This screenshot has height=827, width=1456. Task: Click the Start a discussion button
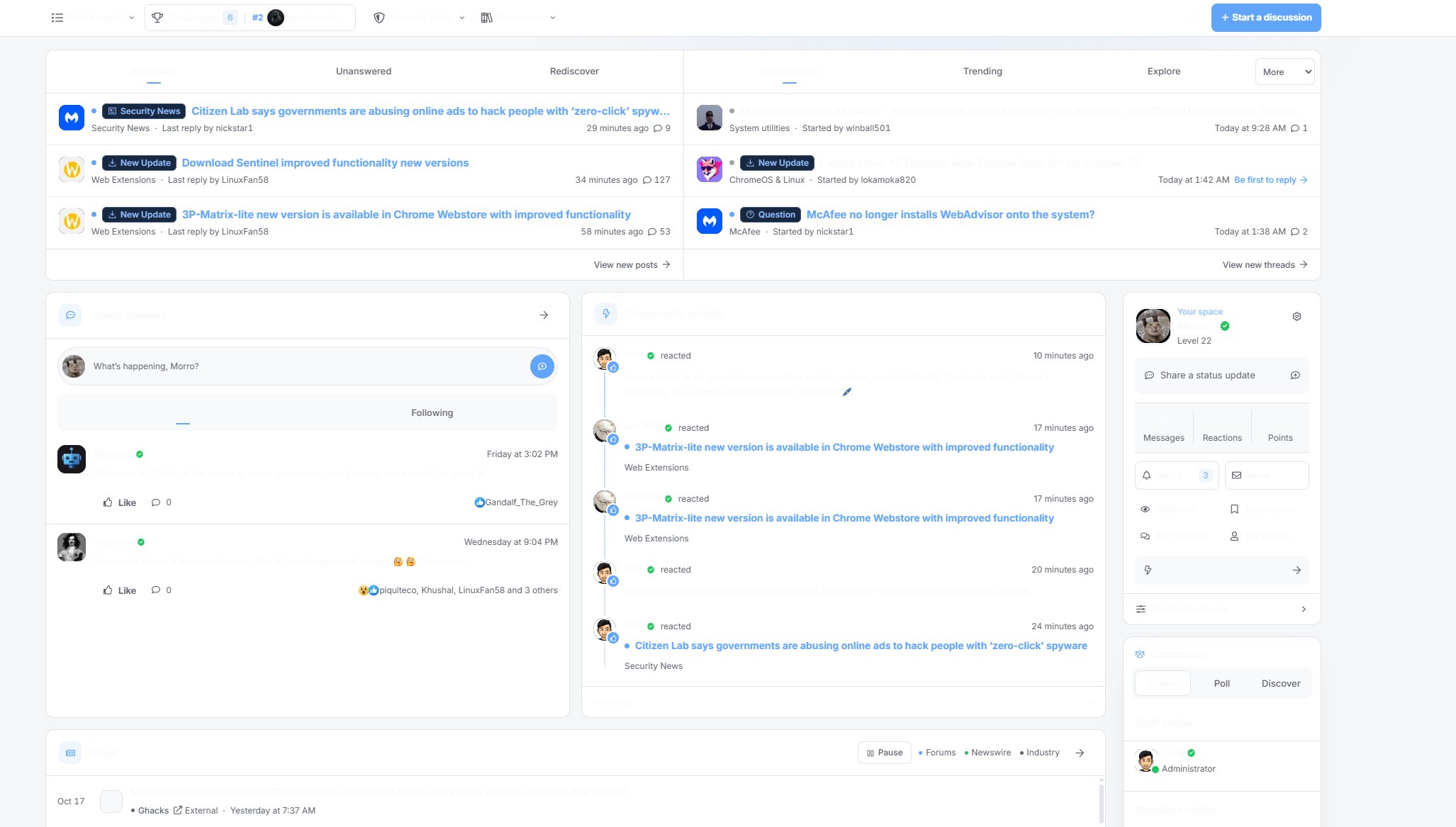pyautogui.click(x=1266, y=18)
